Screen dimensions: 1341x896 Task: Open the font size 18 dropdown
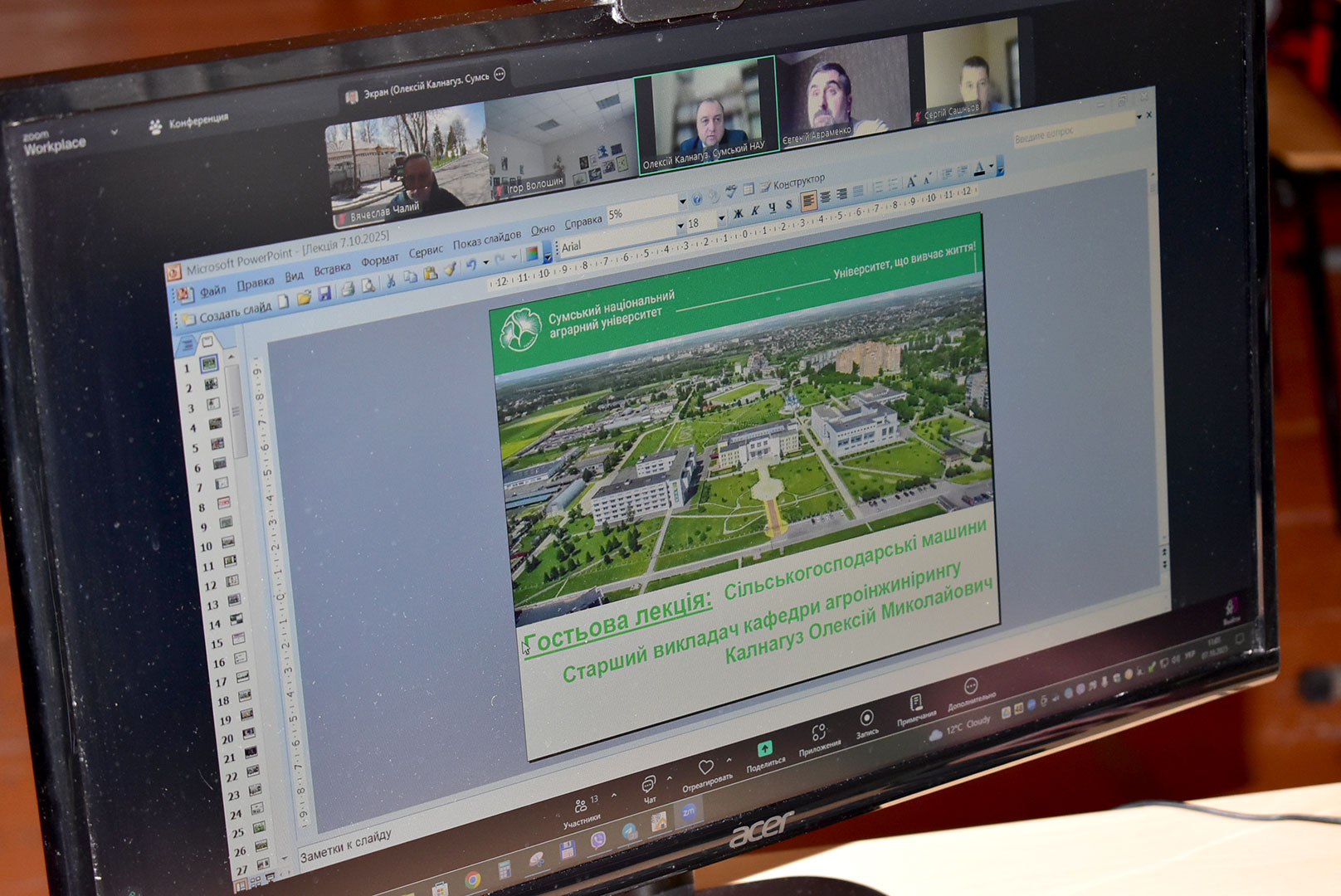coord(720,218)
